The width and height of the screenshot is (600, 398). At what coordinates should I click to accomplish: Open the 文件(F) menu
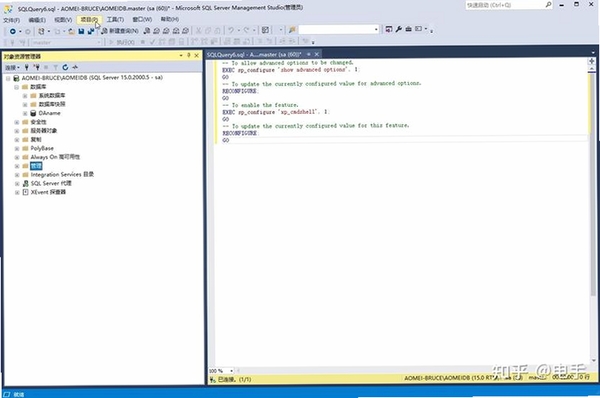11,20
